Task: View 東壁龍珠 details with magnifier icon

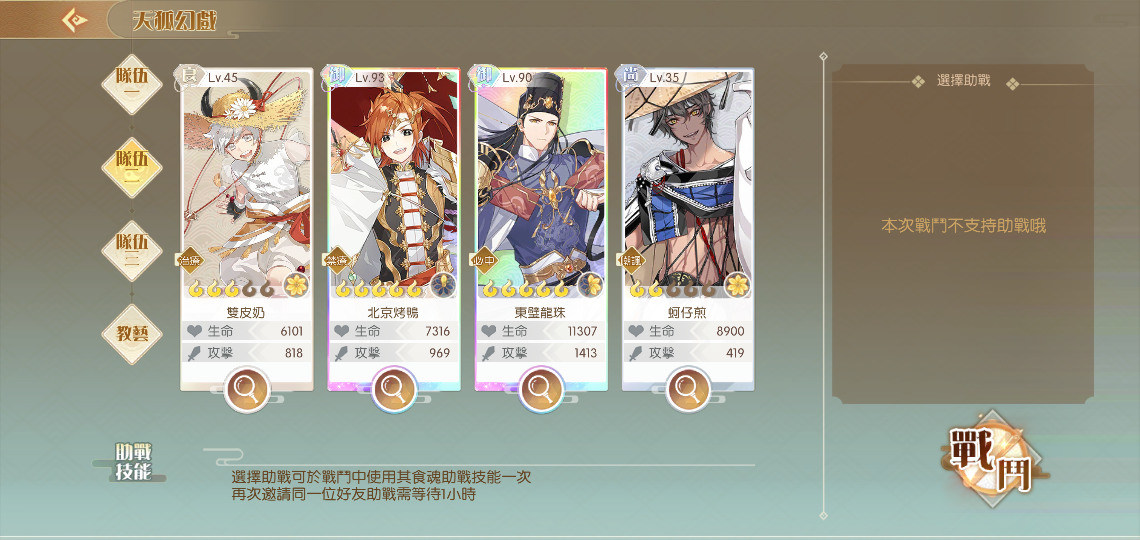Action: pyautogui.click(x=542, y=390)
